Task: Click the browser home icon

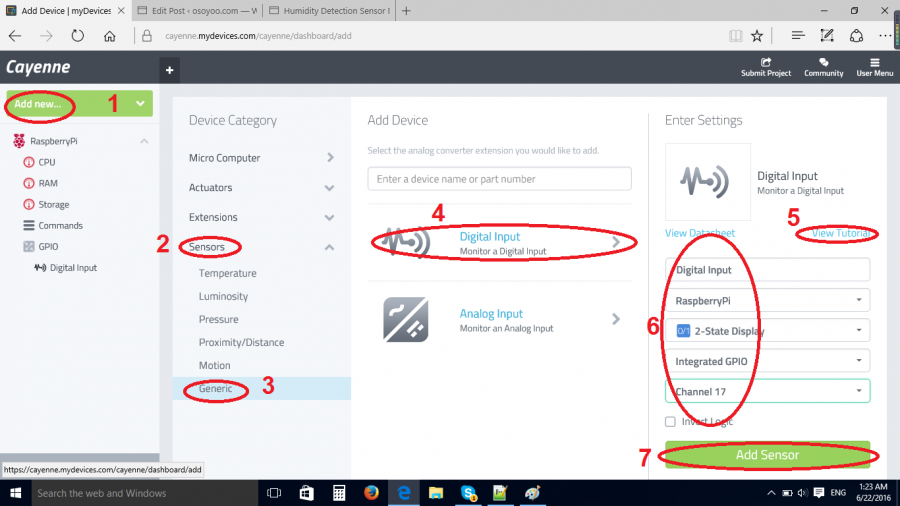Action: click(x=110, y=36)
